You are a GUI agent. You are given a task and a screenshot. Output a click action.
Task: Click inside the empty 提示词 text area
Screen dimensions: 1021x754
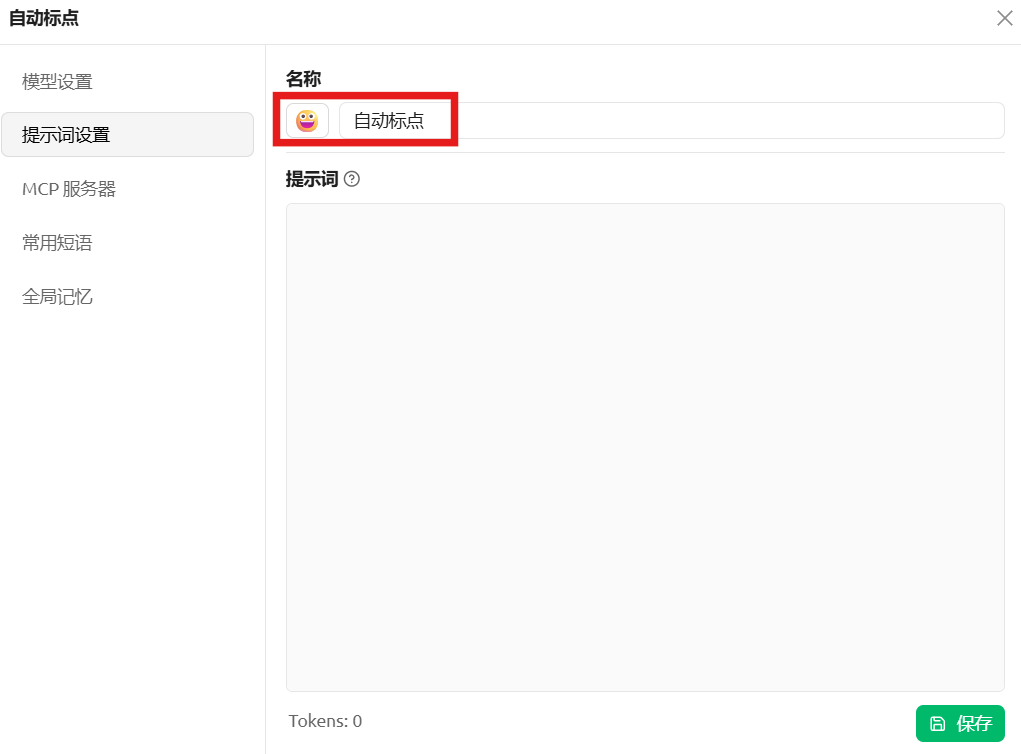pos(645,447)
